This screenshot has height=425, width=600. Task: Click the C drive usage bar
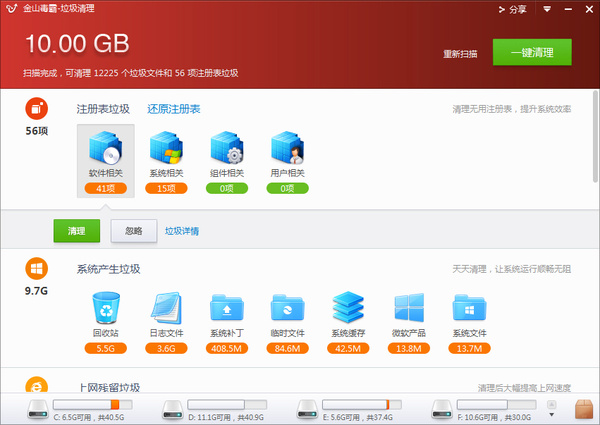(93, 404)
